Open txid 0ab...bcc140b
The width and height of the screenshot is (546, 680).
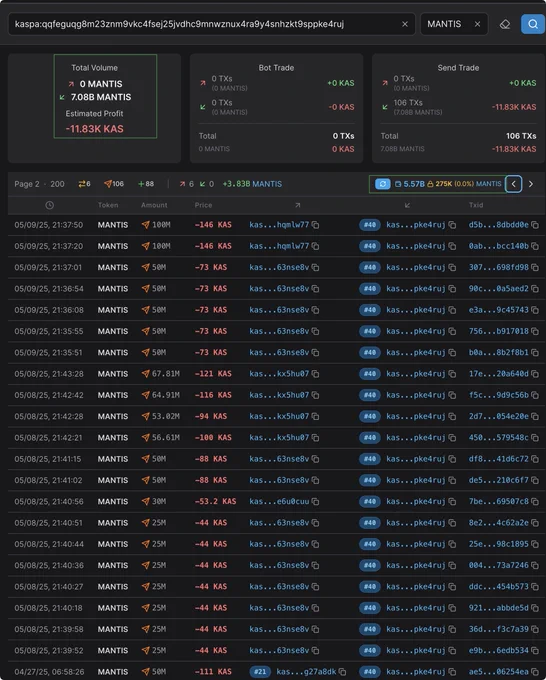click(498, 246)
